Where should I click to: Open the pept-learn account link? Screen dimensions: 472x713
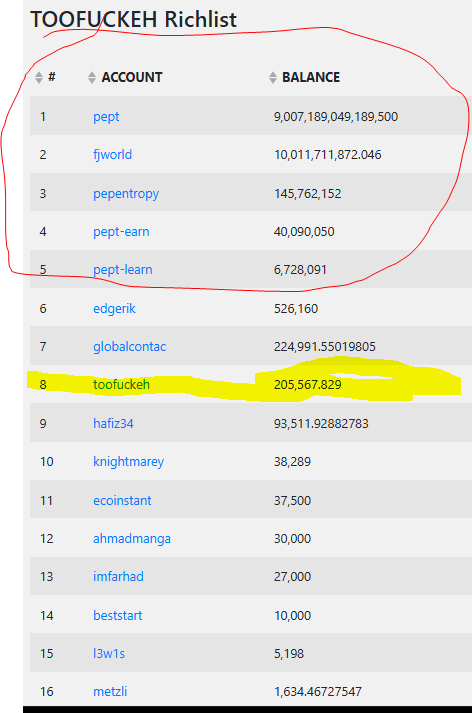click(x=123, y=270)
